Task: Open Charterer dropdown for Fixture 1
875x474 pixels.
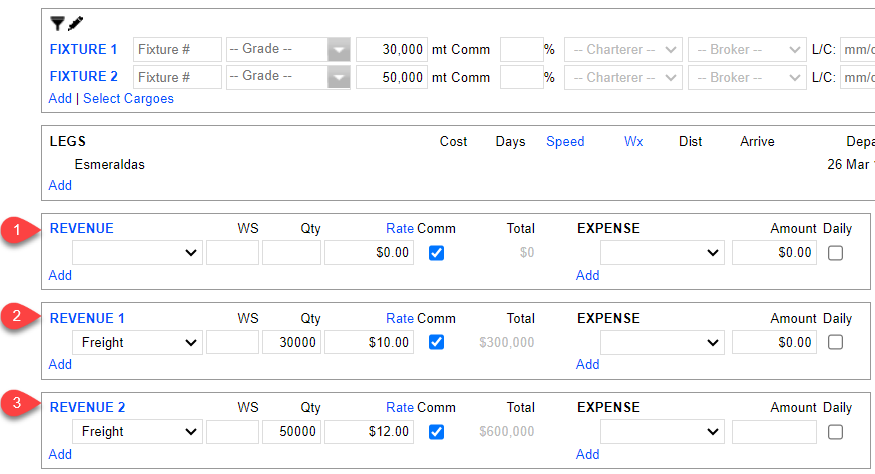Action: [x=623, y=49]
